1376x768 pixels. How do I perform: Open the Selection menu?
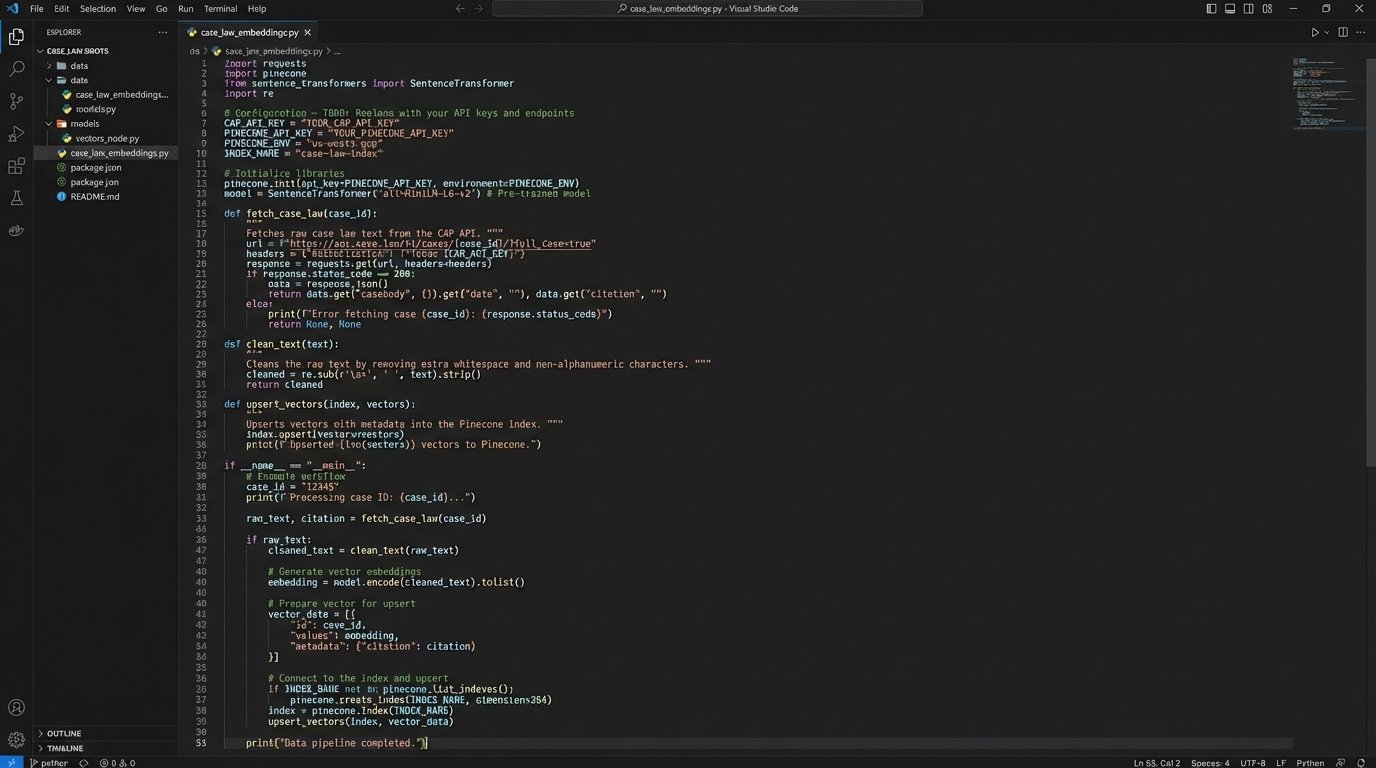point(98,9)
